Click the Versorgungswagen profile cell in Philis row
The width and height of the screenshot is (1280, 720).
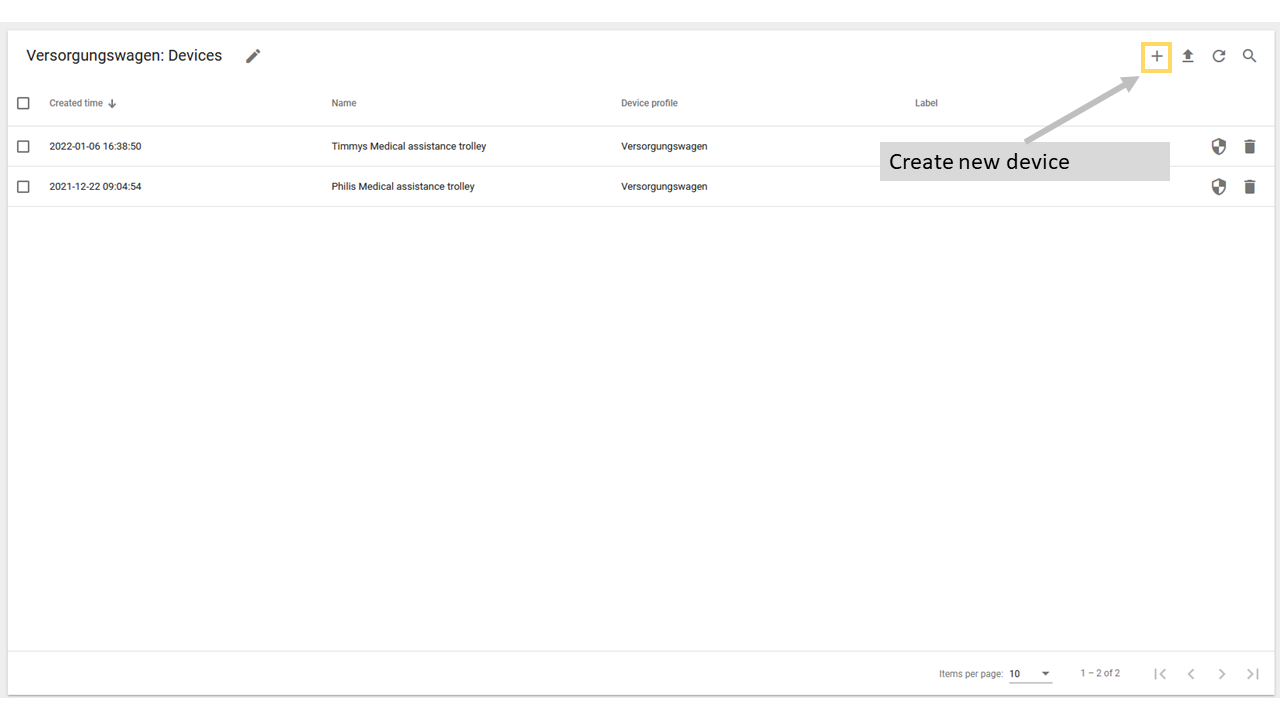point(664,187)
